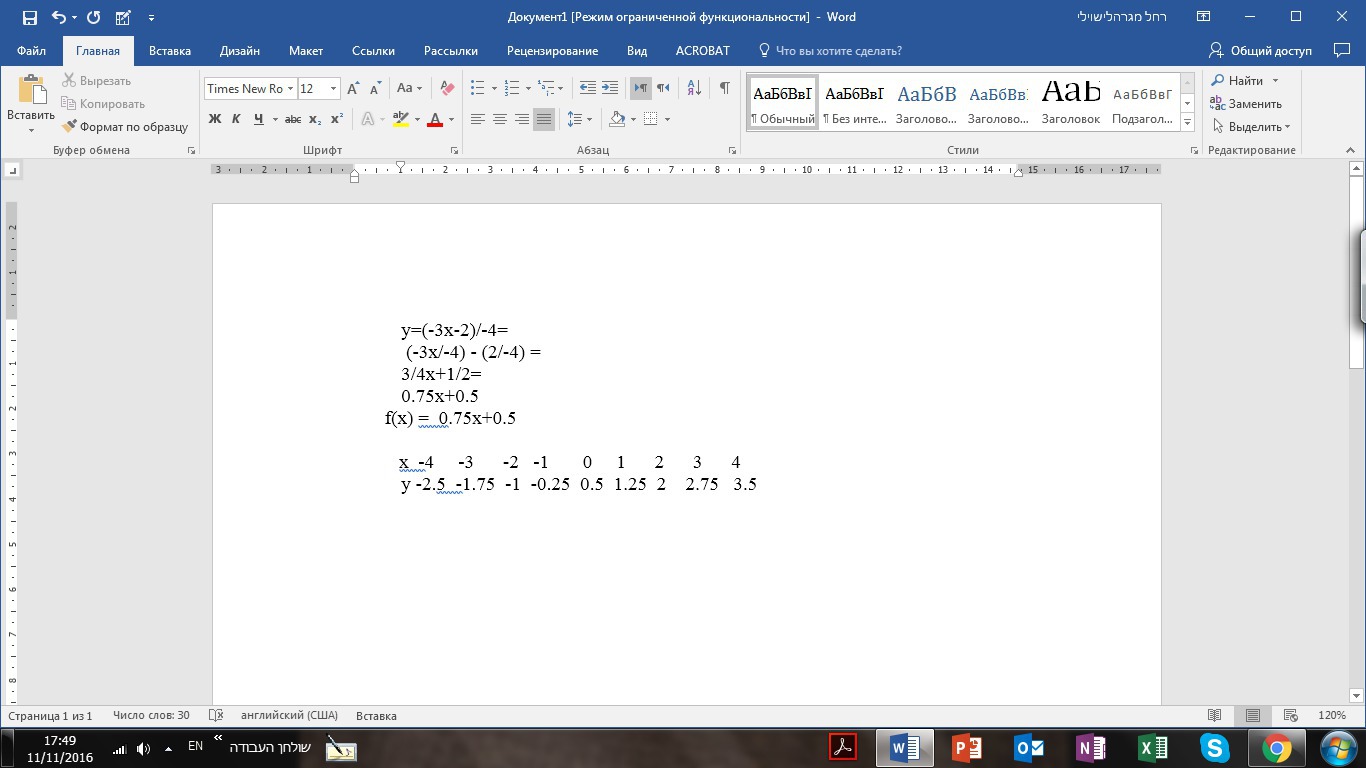Increase font size with the grow font icon

pos(353,89)
